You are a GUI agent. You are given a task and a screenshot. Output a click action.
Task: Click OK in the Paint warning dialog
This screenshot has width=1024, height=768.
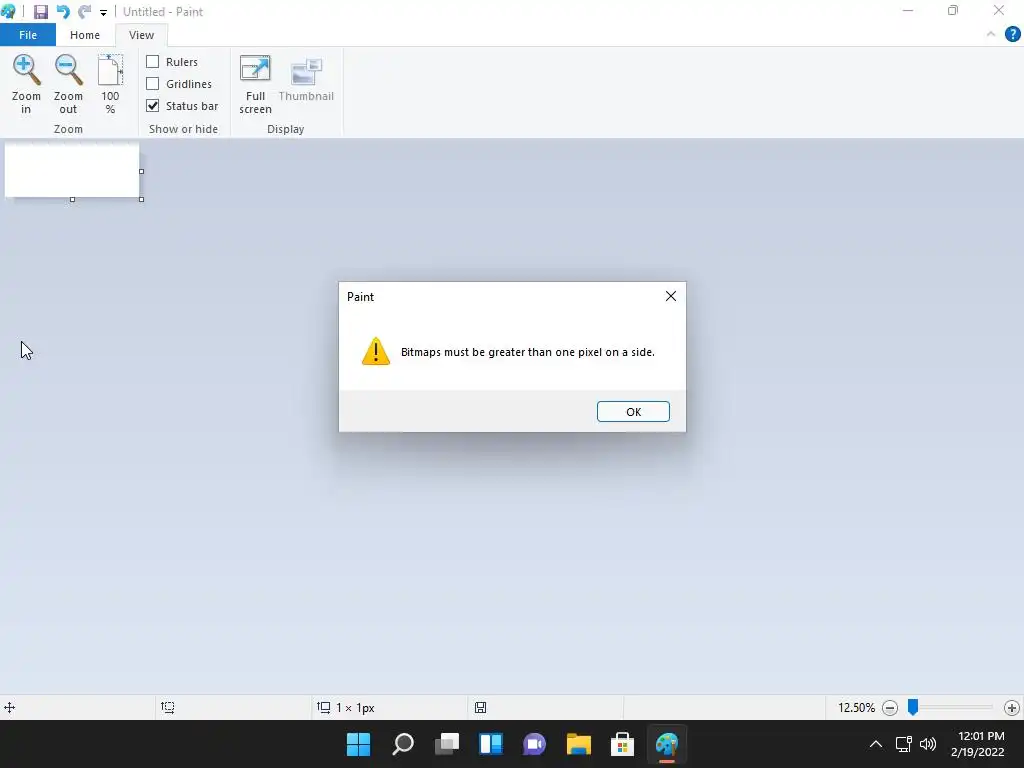click(633, 411)
